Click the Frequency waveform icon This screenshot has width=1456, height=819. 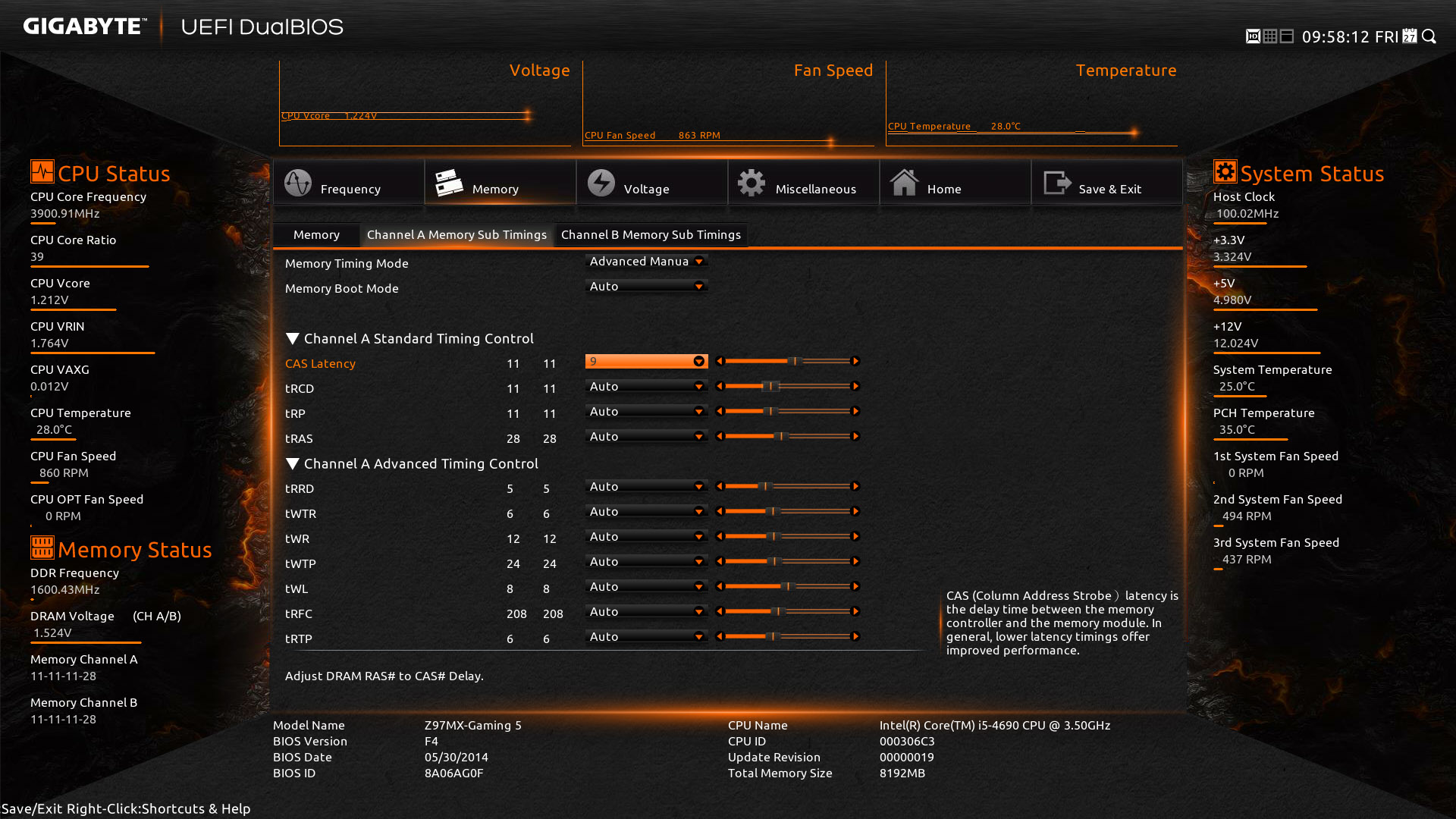coord(297,183)
